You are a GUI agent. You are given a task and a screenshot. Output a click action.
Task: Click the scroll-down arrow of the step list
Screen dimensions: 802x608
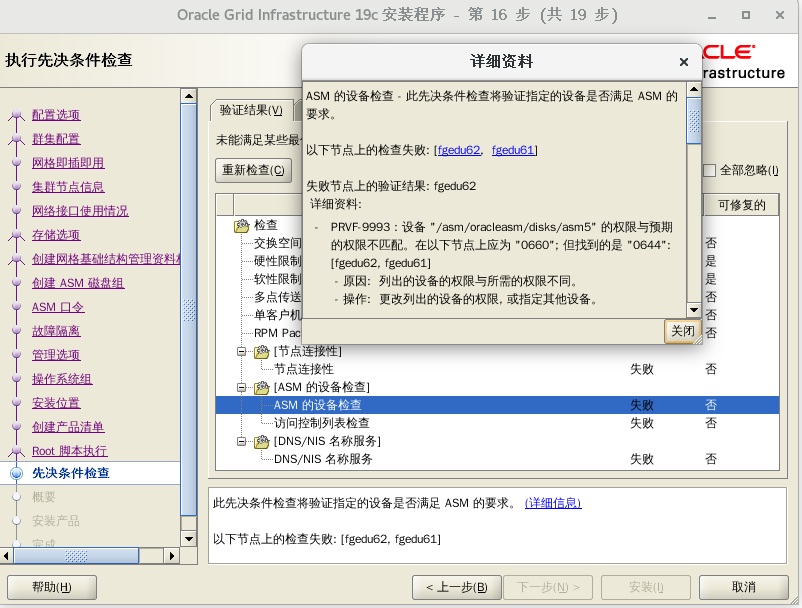(x=189, y=538)
